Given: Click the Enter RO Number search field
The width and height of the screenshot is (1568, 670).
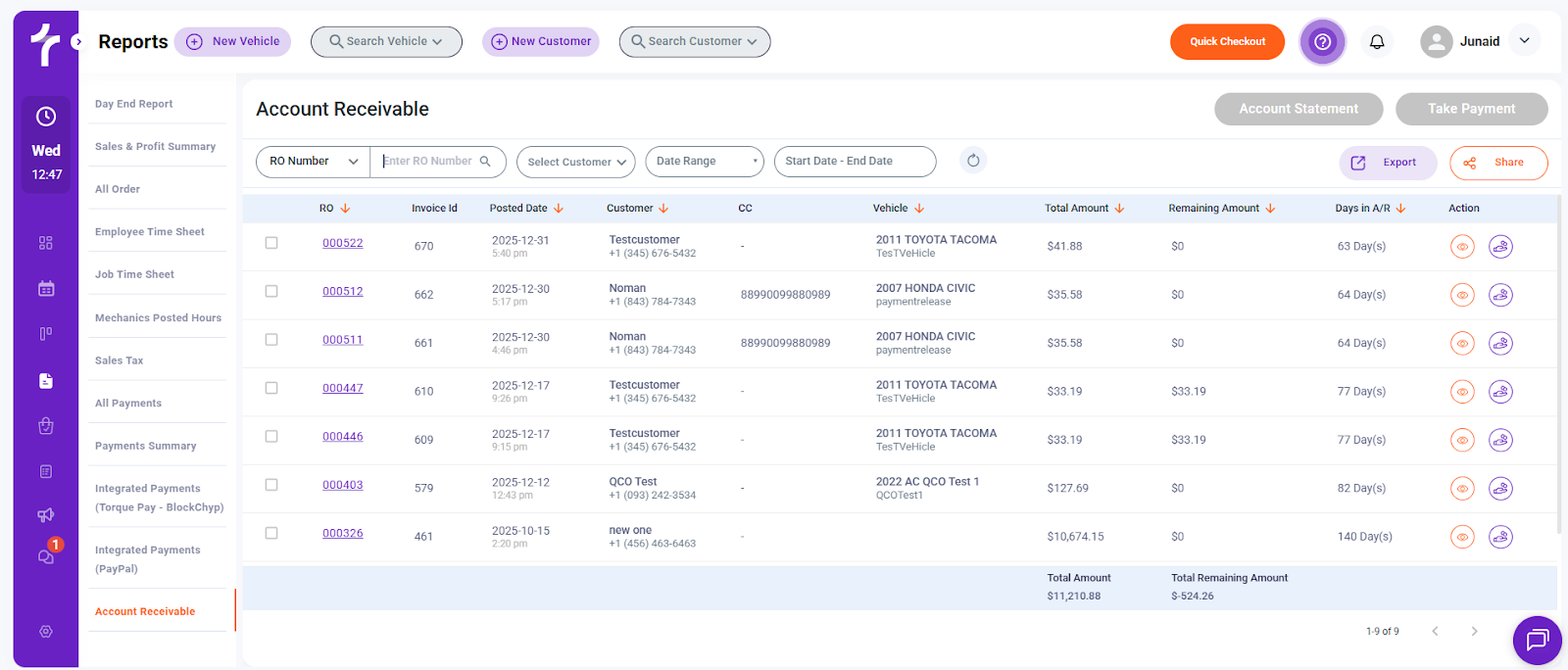Looking at the screenshot, I should click(428, 162).
